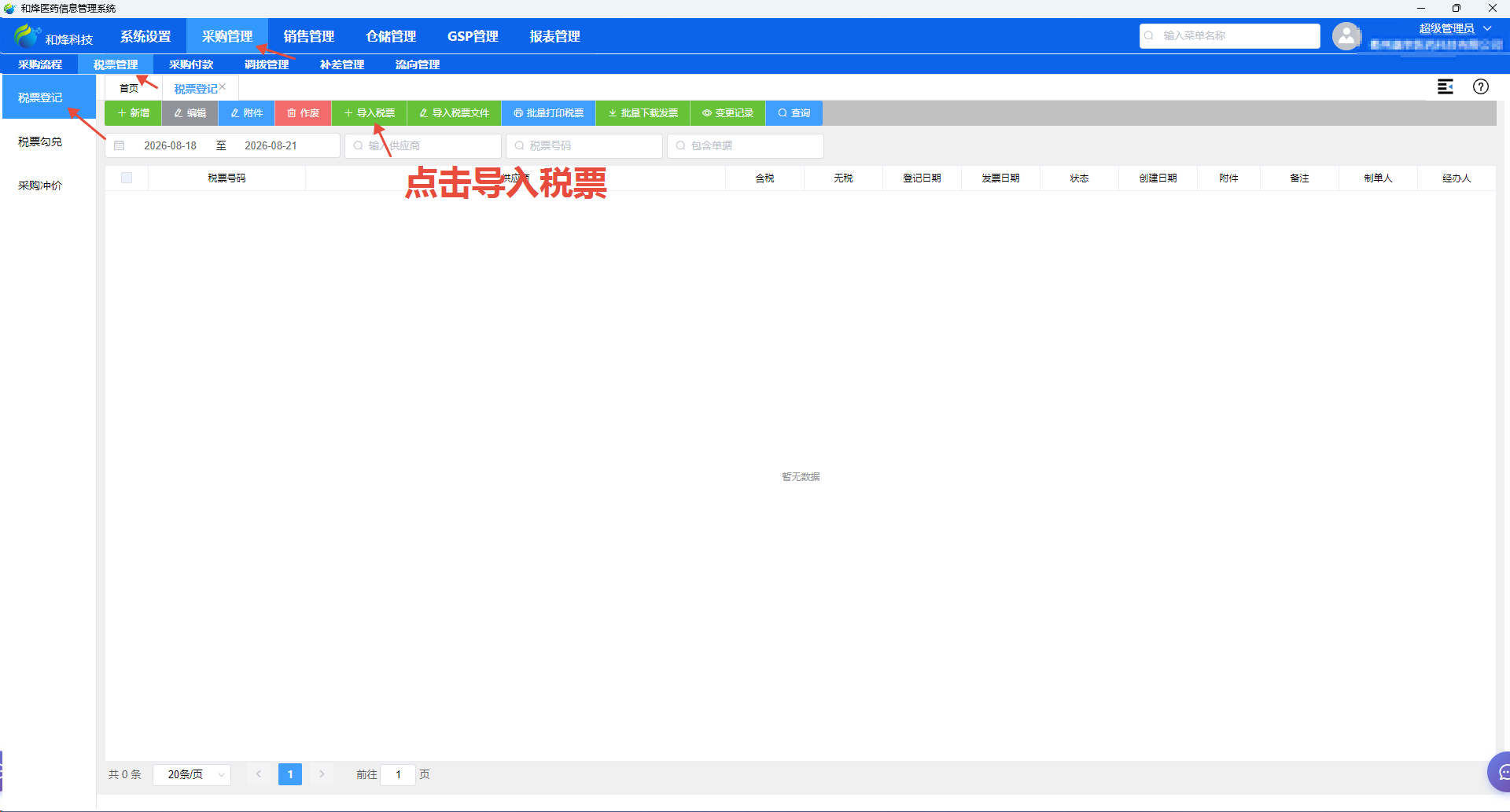1510x812 pixels.
Task: Click the calendar icon in date range
Action: click(x=120, y=145)
